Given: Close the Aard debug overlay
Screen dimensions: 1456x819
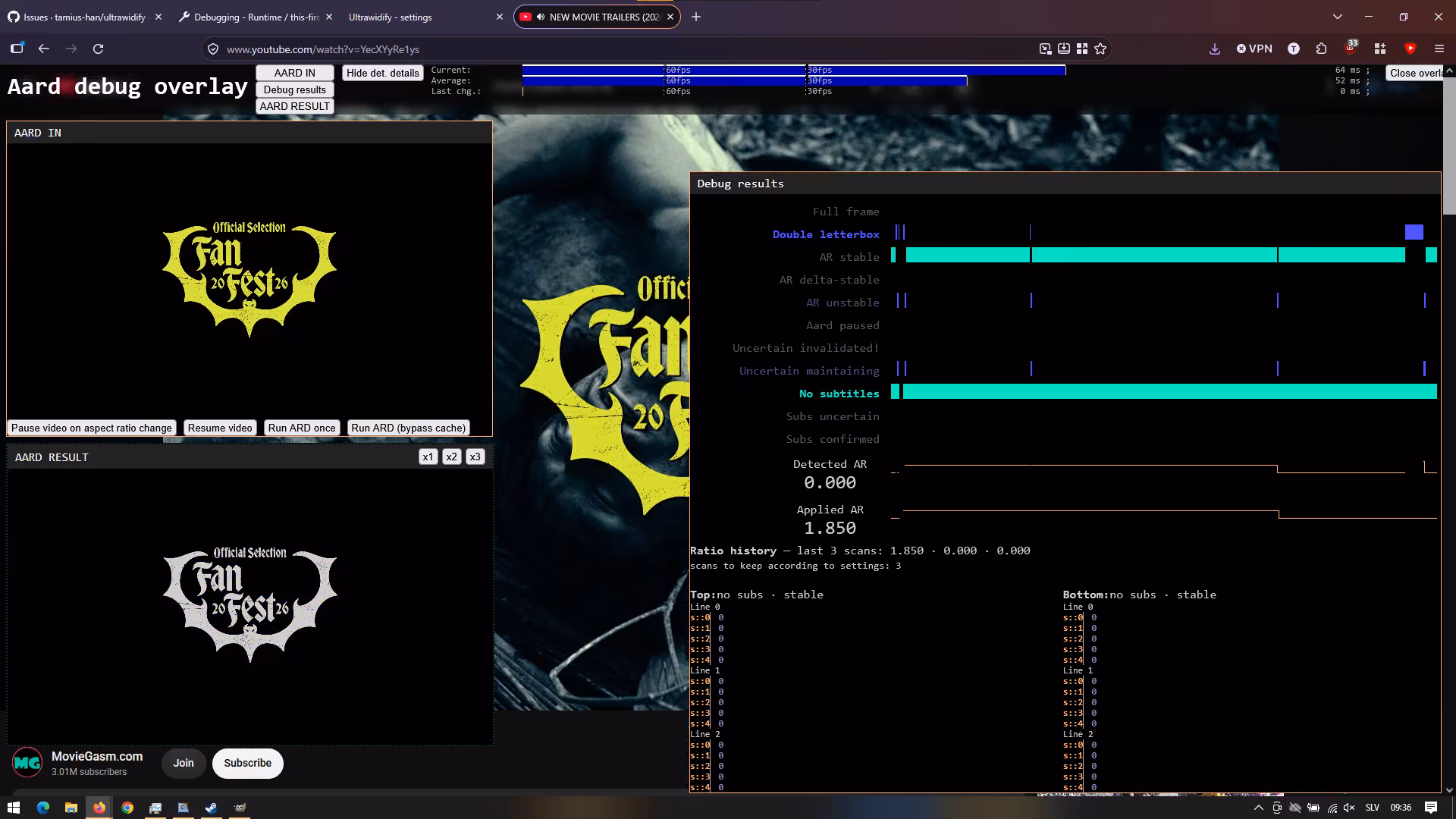Looking at the screenshot, I should coord(1415,73).
